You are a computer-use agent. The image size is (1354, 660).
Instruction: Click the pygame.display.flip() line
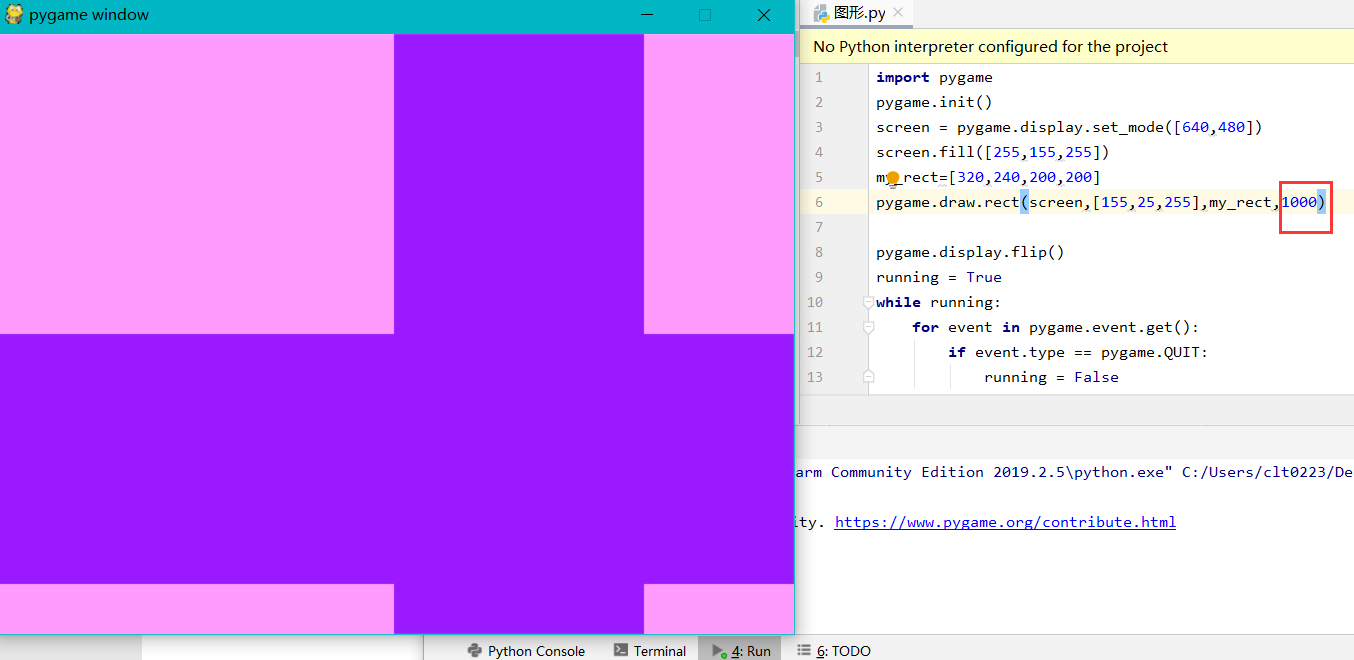tap(970, 252)
